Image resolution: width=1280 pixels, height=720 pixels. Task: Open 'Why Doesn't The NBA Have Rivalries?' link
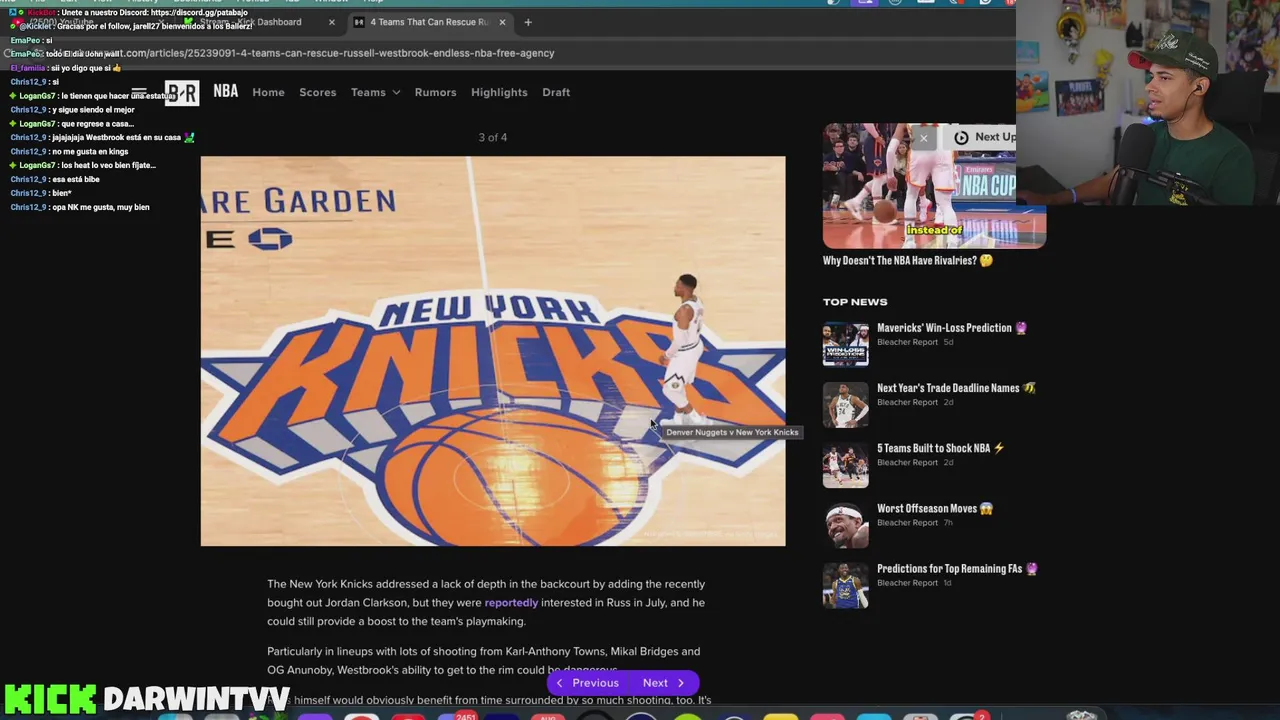(x=907, y=260)
